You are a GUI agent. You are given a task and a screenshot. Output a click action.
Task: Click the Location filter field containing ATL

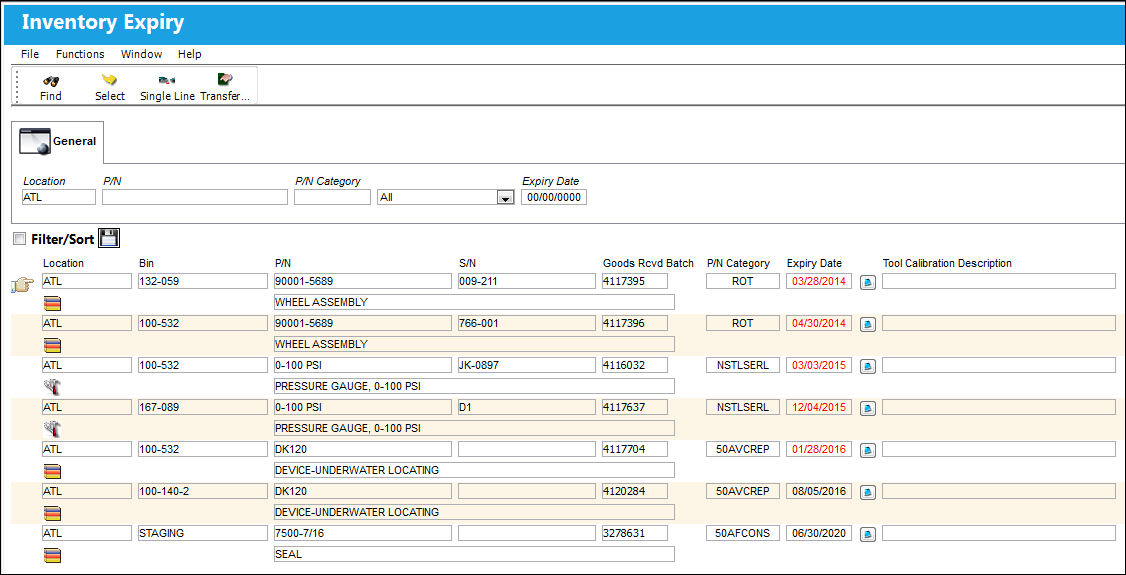(x=58, y=197)
